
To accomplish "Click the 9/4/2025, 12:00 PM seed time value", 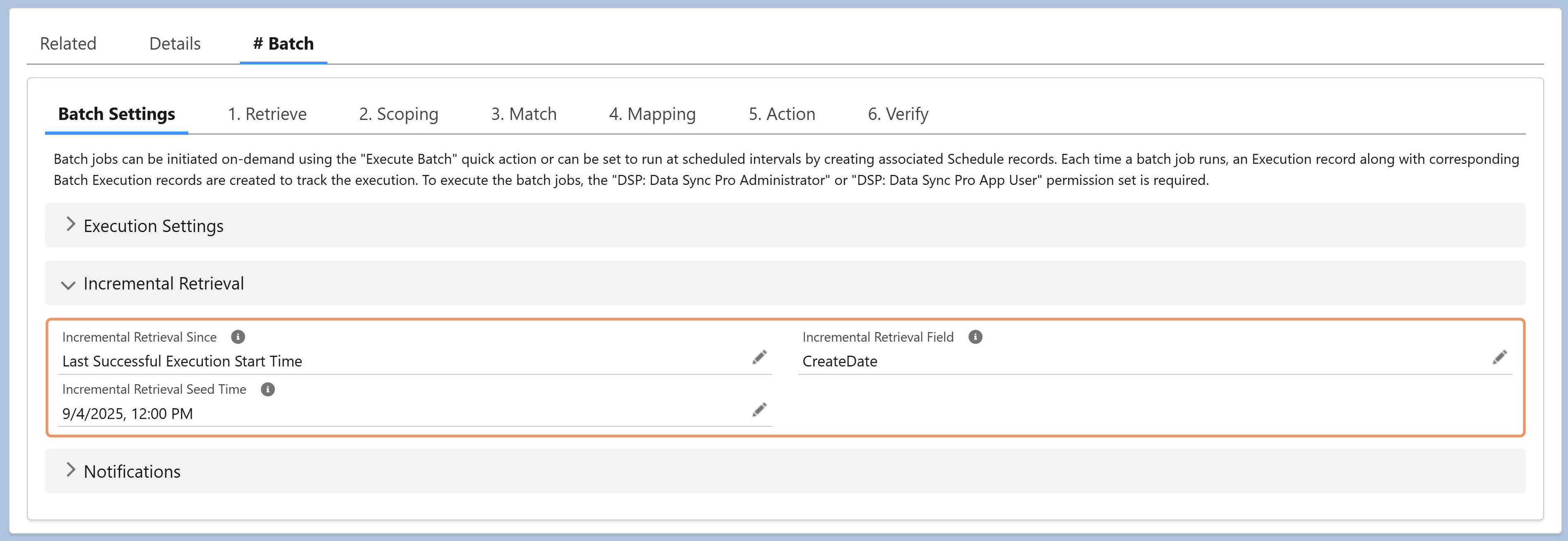I will coord(128,414).
